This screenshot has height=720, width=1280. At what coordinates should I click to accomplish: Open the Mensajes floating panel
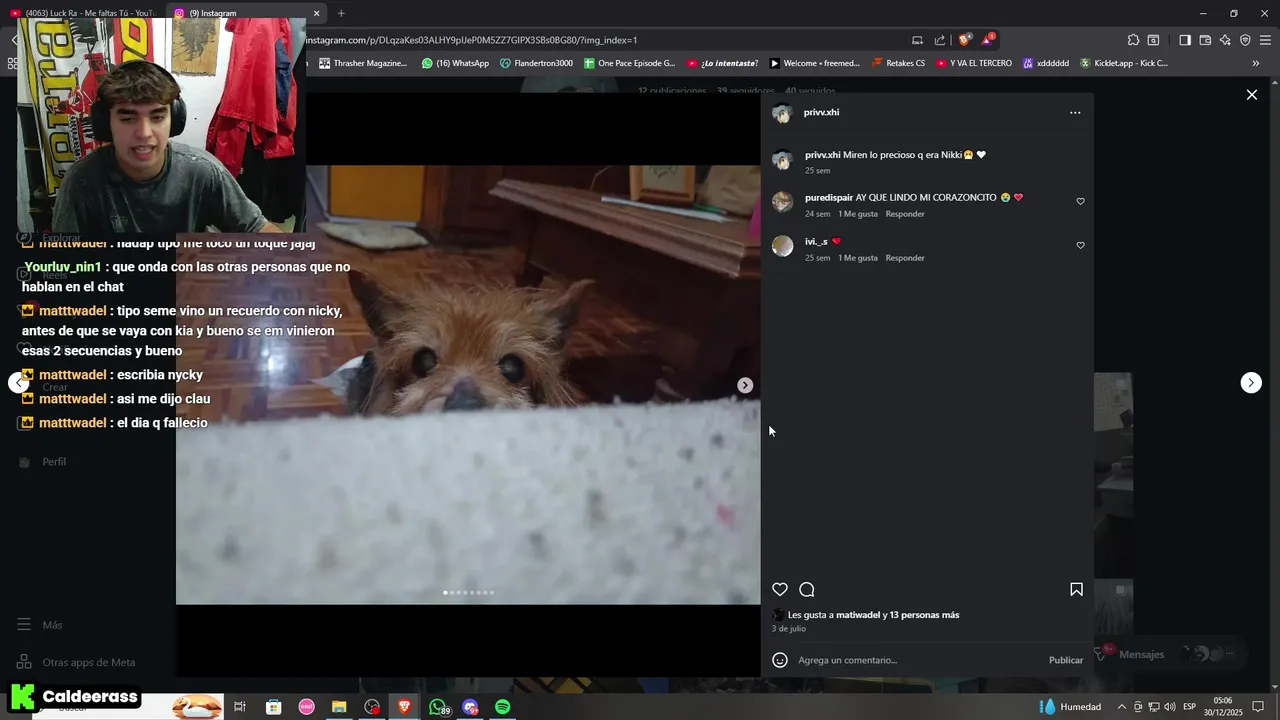click(1170, 654)
